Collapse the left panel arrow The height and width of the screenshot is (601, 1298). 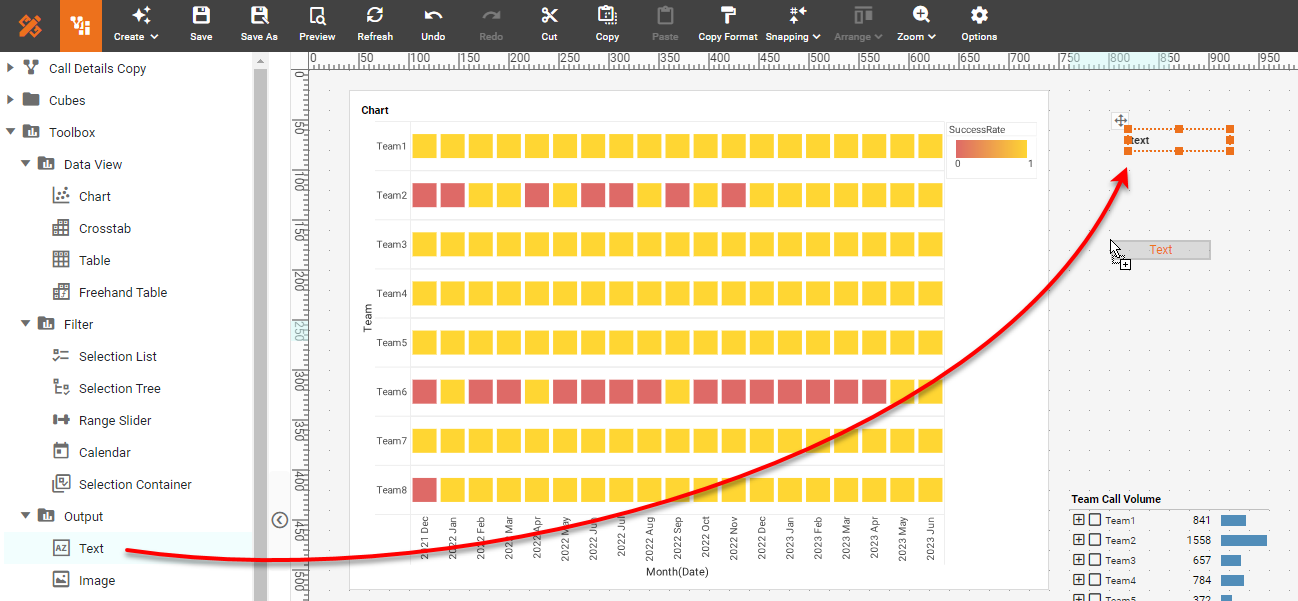tap(279, 519)
